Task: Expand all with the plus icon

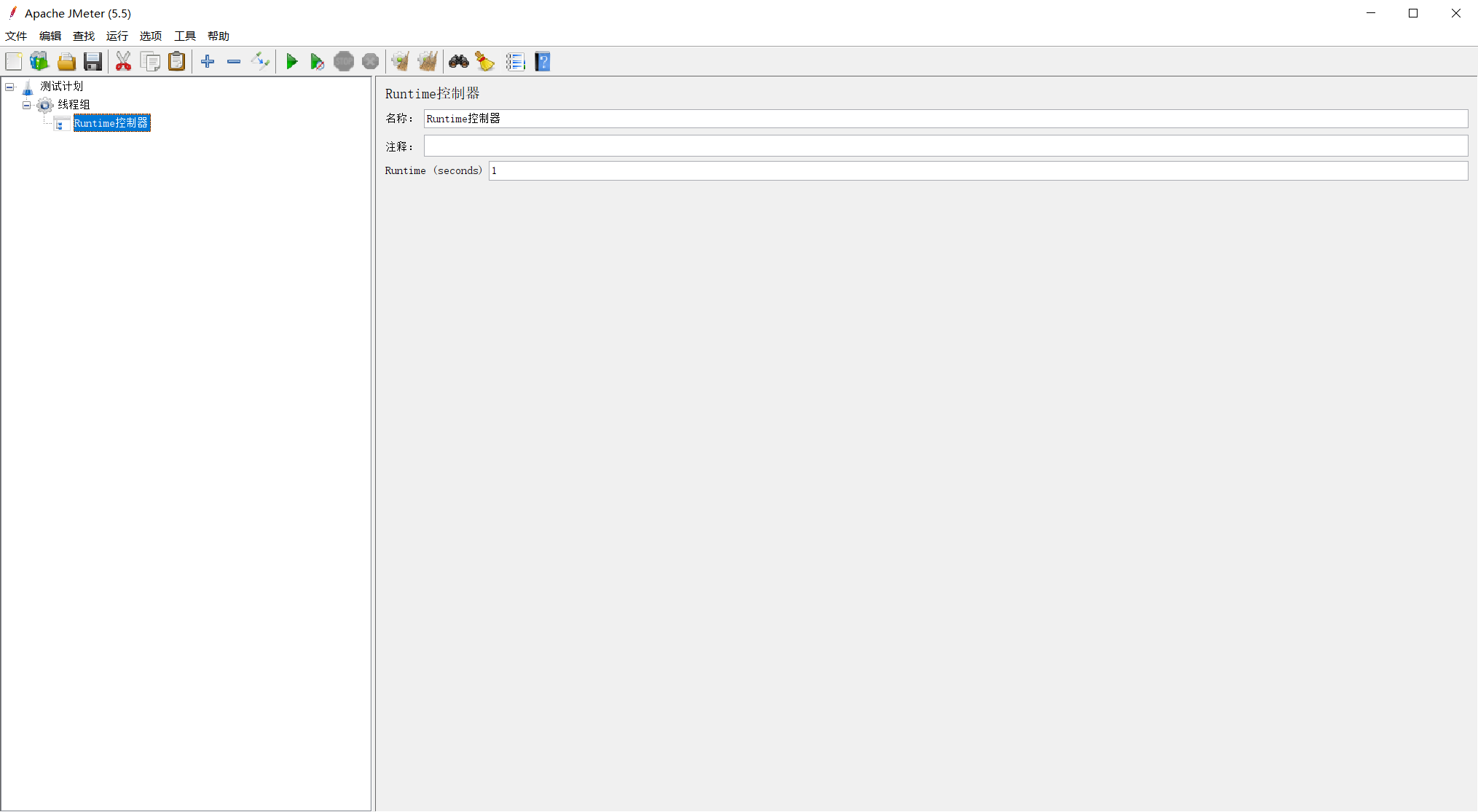Action: click(x=208, y=62)
